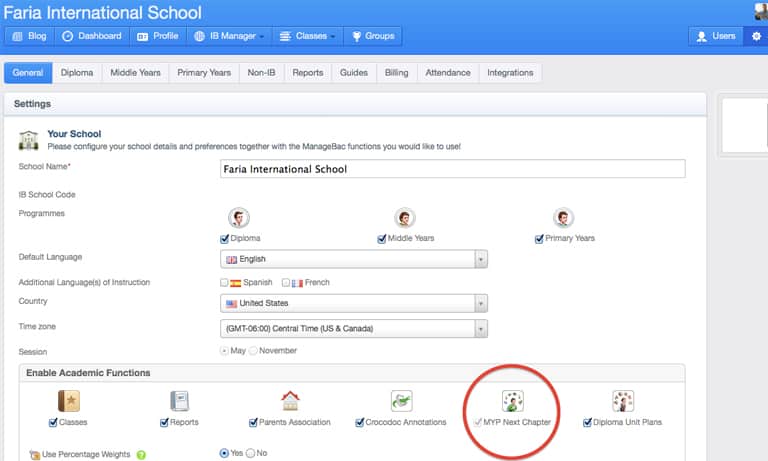Click the Middle Years programme avatar icon
This screenshot has width=768, height=461.
point(405,218)
